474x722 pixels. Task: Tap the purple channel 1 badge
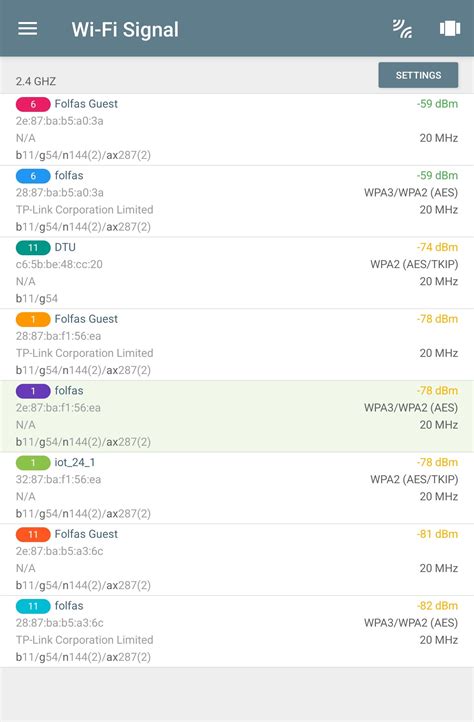33,391
